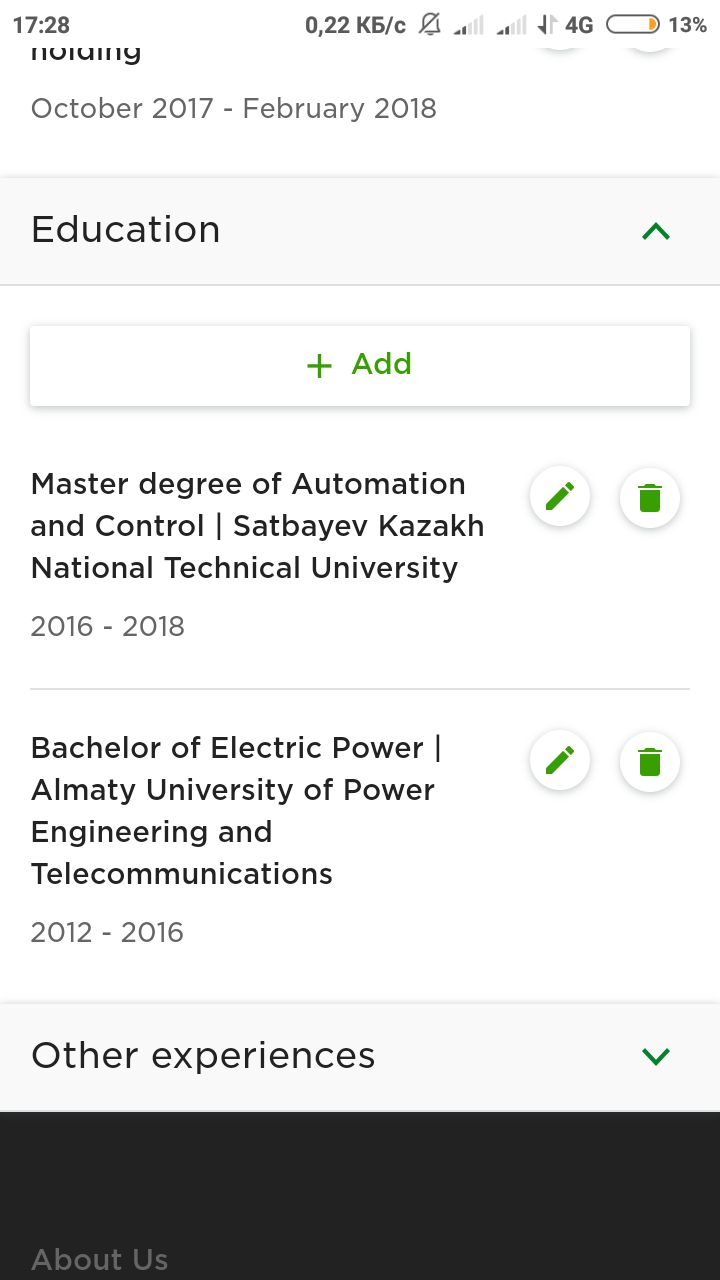Viewport: 720px width, 1280px height.
Task: Tap the muted bell icon in status bar
Action: pos(430,25)
